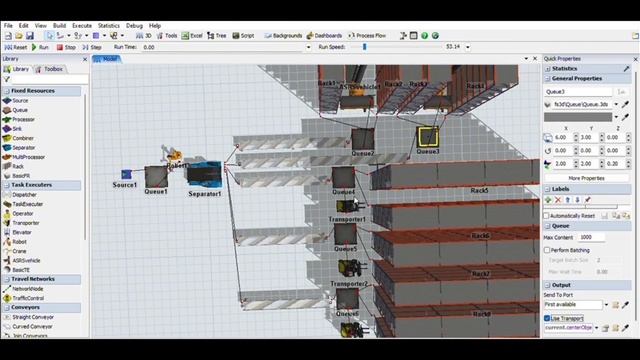This screenshot has height=360, width=640.
Task: Open Excel interface from toolbar
Action: 192,36
